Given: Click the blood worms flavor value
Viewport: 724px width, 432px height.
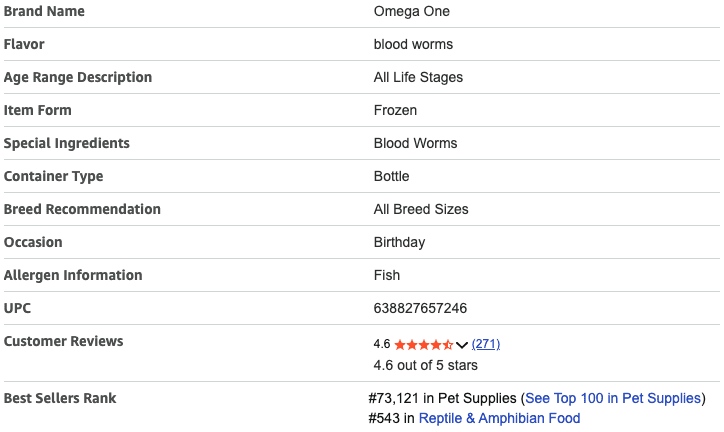Looking at the screenshot, I should [x=413, y=44].
